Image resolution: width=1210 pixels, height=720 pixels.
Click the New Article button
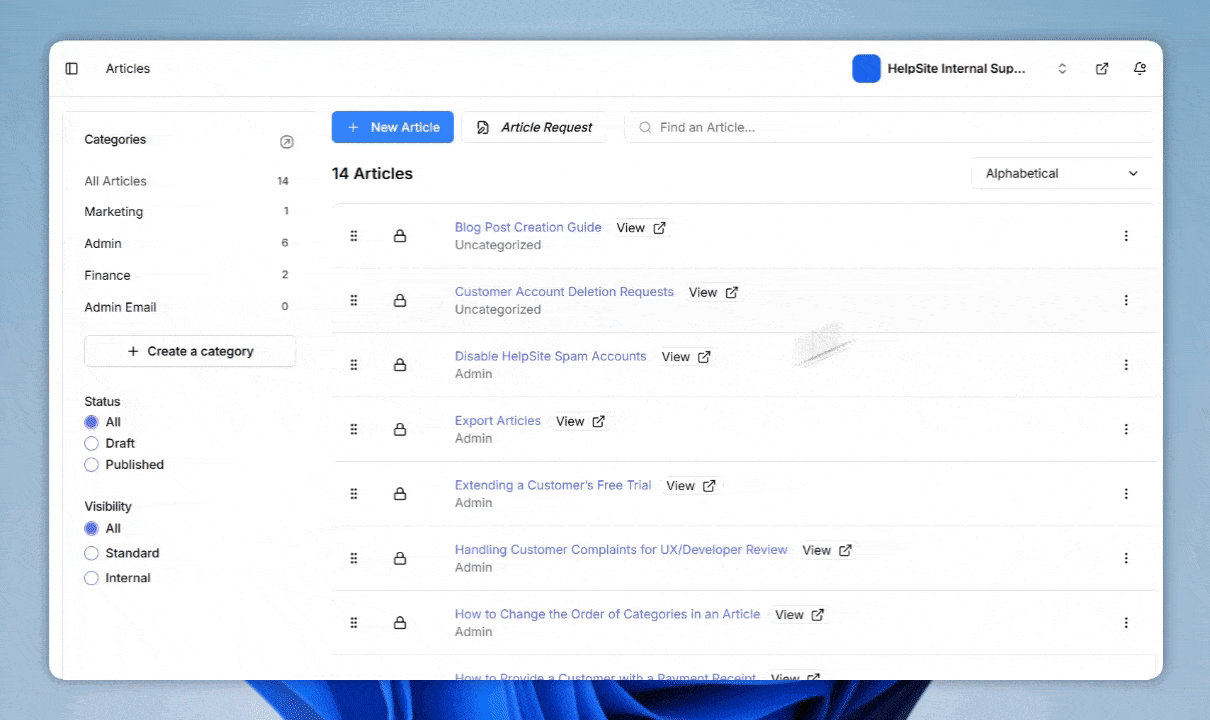coord(393,127)
